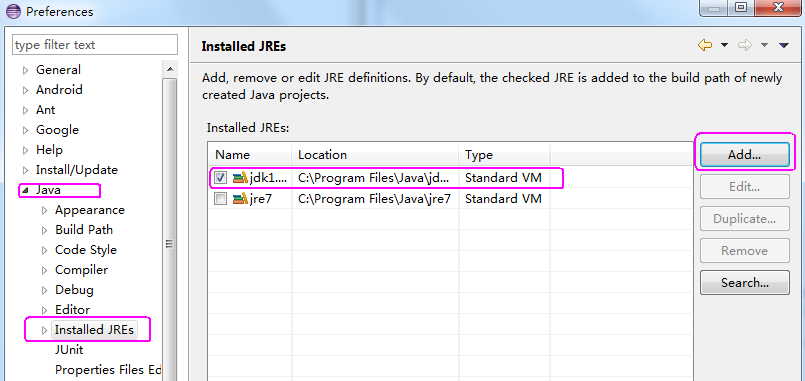Expand the Google tree node

click(x=26, y=130)
